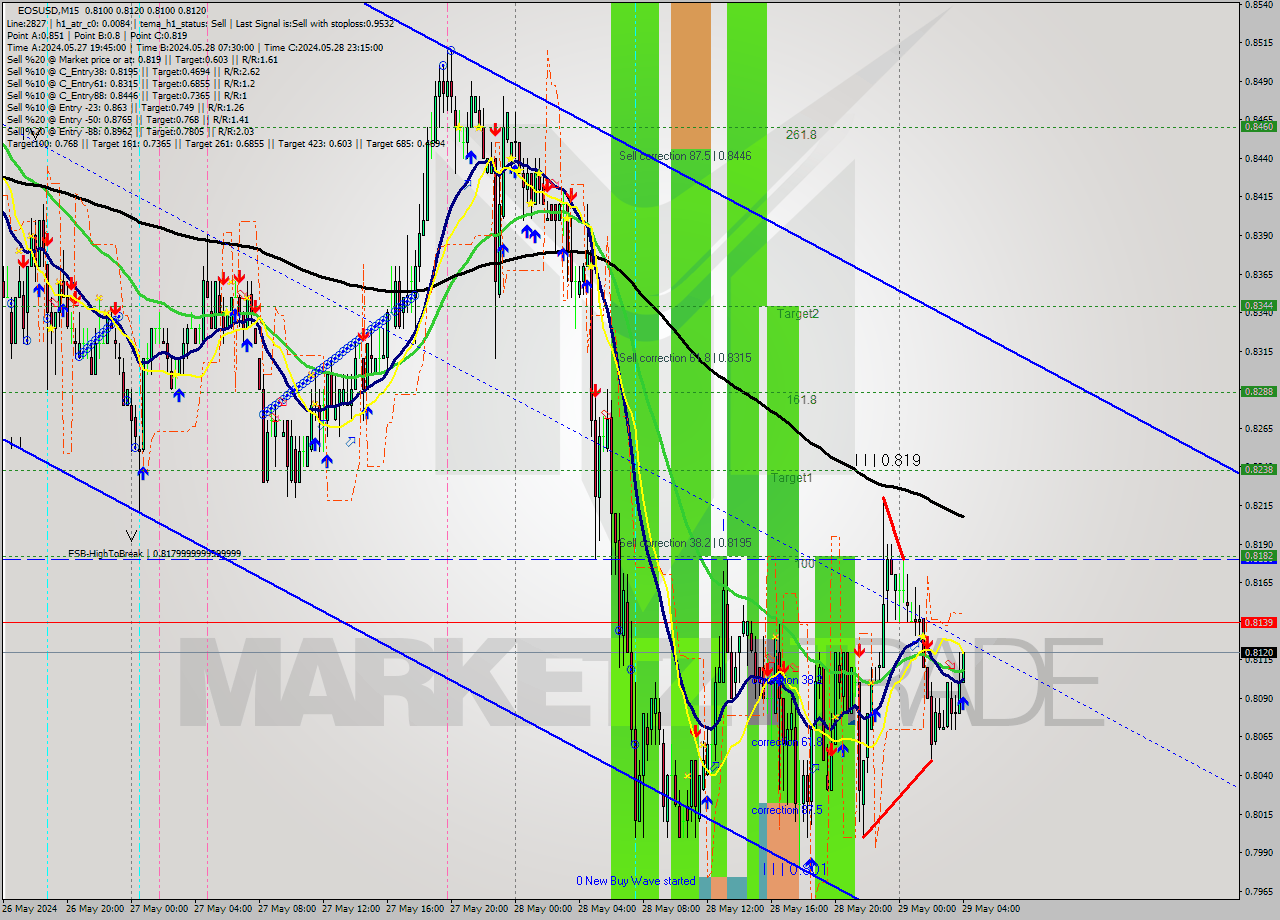Select '0 New Buy Wave started' label
This screenshot has height=920, width=1280.
[x=635, y=881]
